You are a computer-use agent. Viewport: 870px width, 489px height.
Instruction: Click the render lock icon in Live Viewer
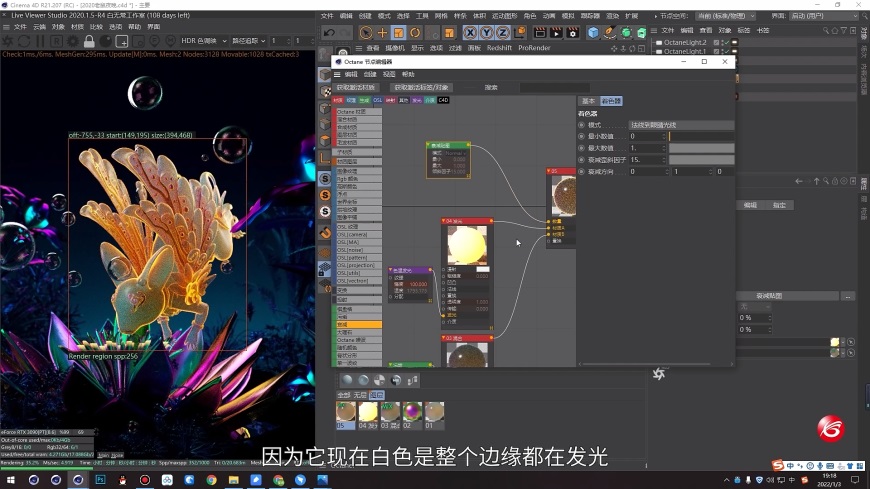[89, 41]
